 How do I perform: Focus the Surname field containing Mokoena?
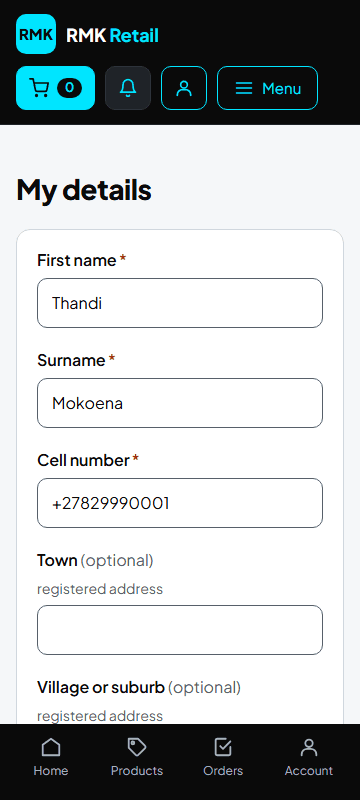[x=180, y=403]
